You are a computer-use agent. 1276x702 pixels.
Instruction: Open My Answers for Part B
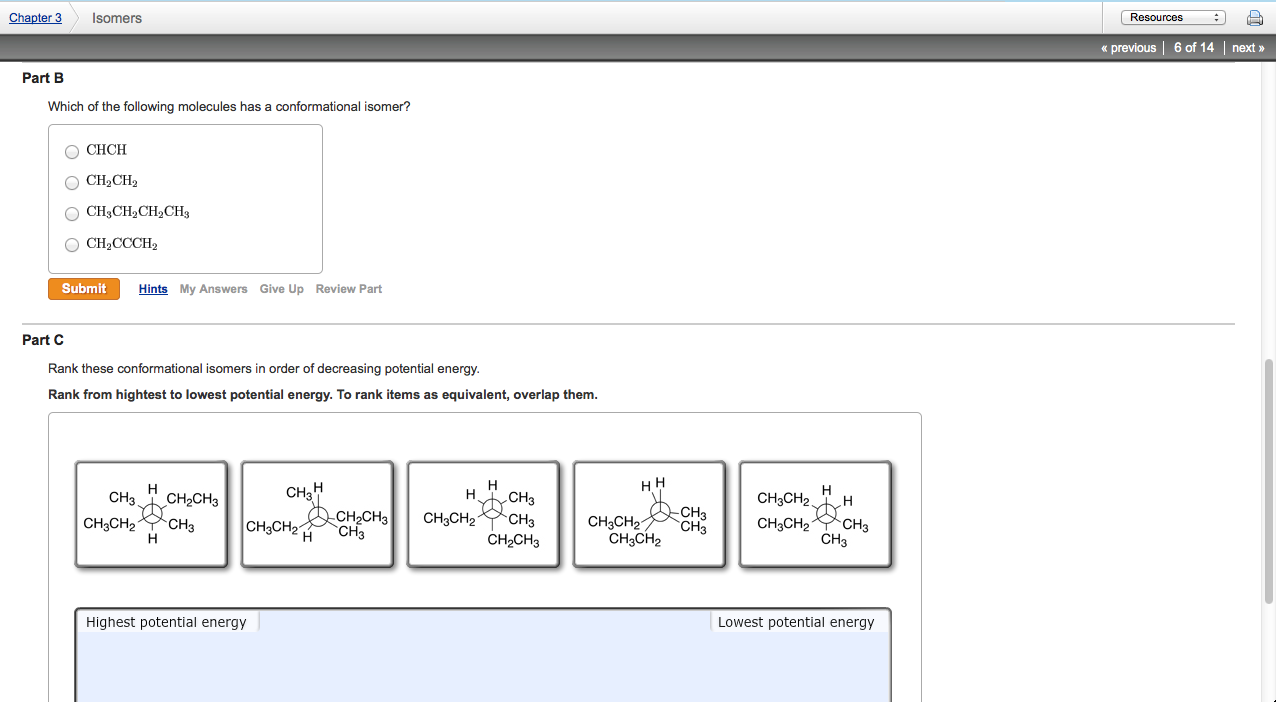click(214, 289)
